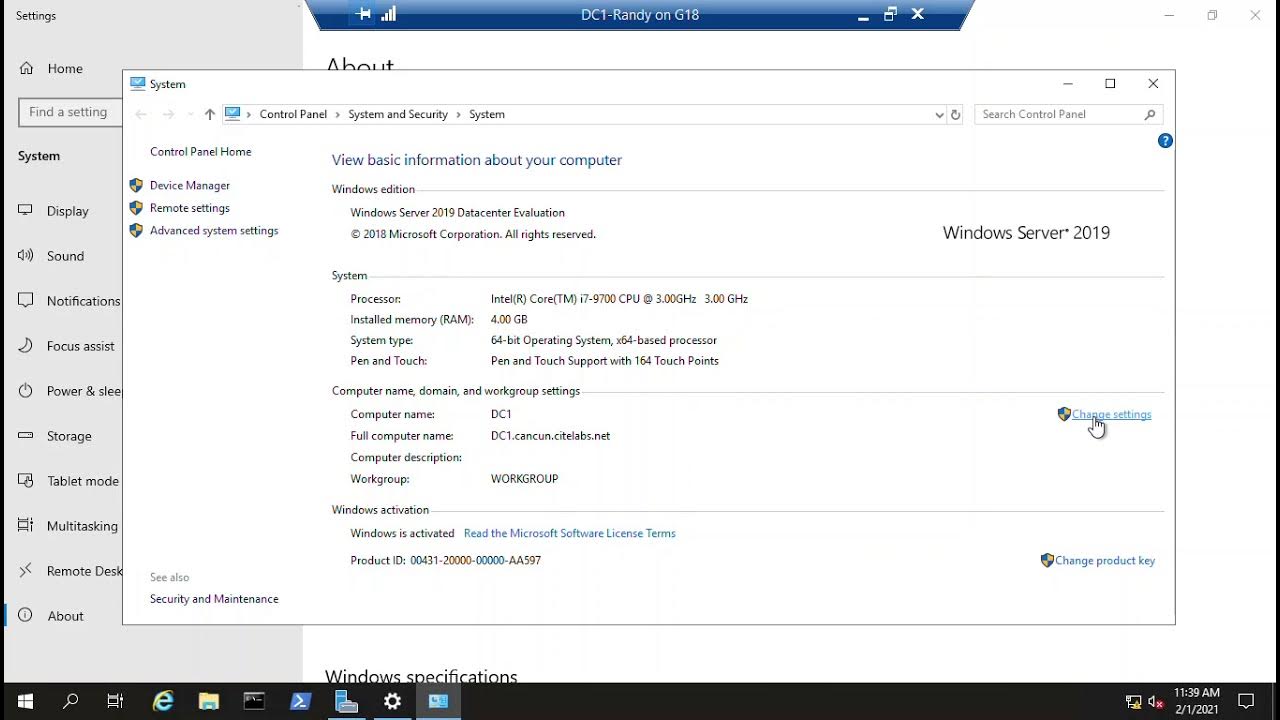Open Server Manager from taskbar
The width and height of the screenshot is (1280, 720).
click(346, 701)
